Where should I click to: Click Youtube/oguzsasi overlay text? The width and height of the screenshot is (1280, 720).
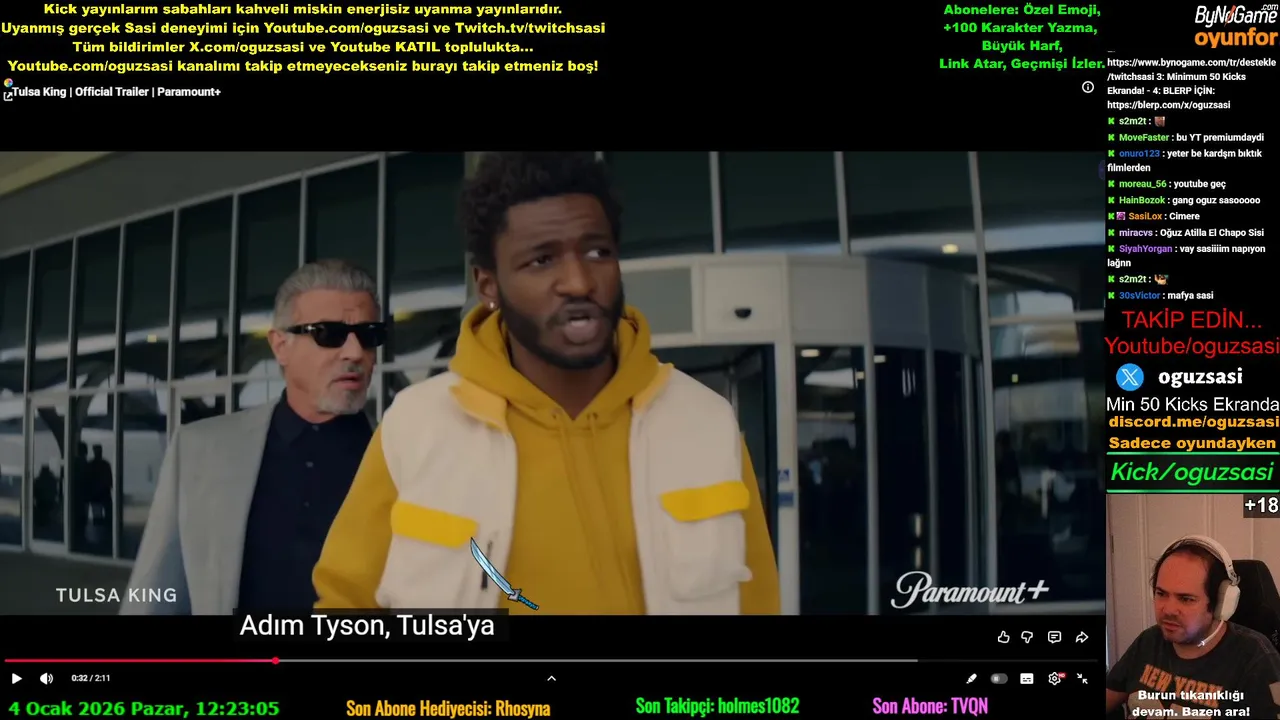1192,346
